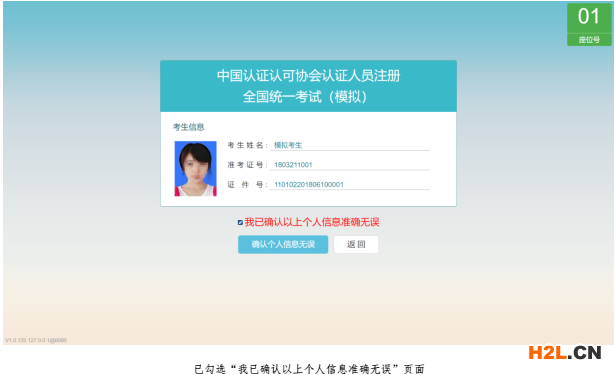Click the version number text at bottom left
The width and height of the screenshot is (615, 375).
(36, 340)
